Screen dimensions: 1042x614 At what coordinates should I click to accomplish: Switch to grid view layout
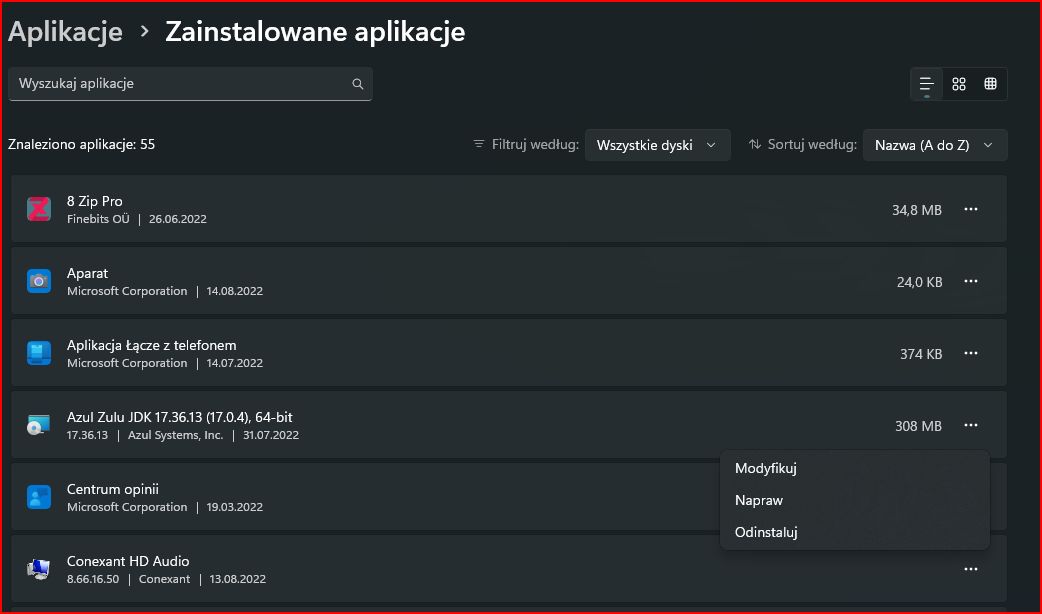tap(958, 84)
